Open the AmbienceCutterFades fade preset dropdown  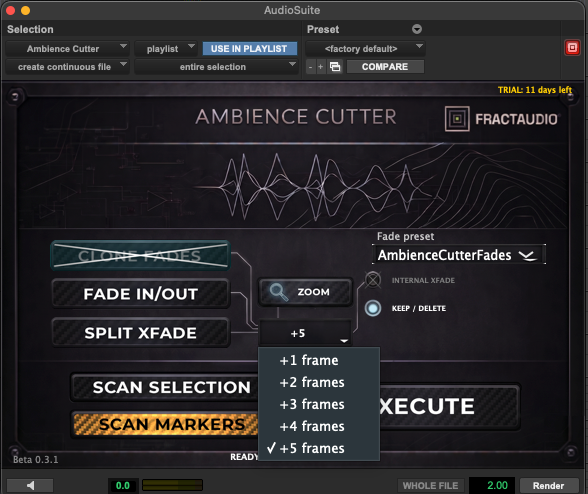pos(459,255)
